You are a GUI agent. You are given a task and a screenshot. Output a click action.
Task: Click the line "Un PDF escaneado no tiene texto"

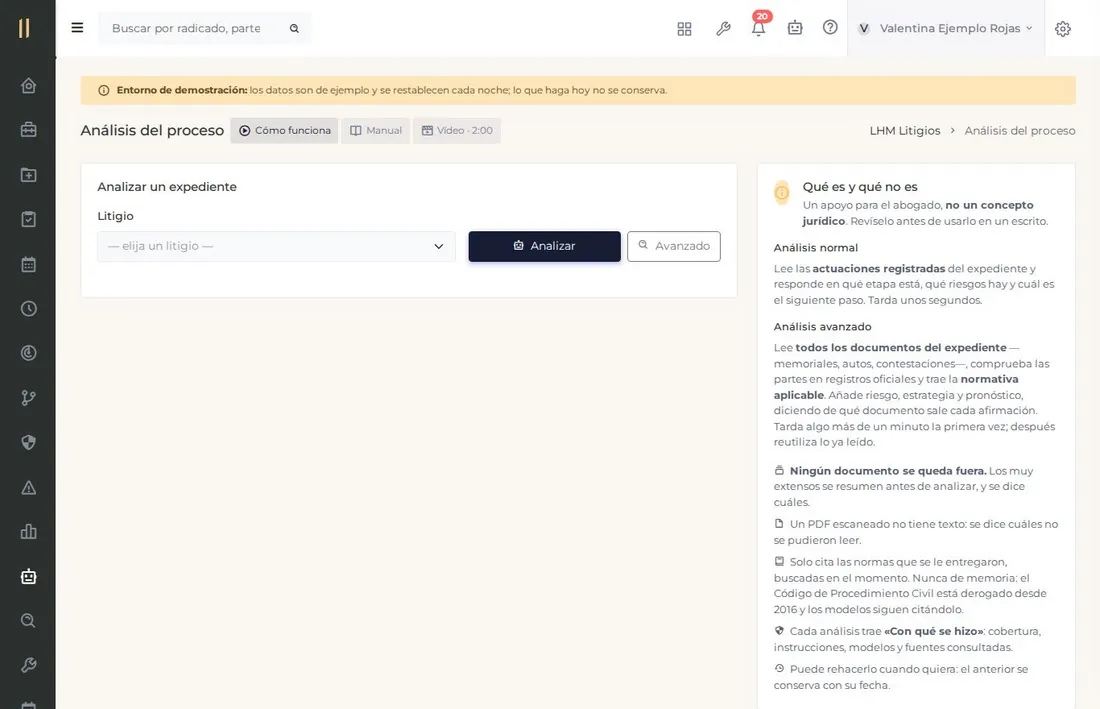[877, 524]
